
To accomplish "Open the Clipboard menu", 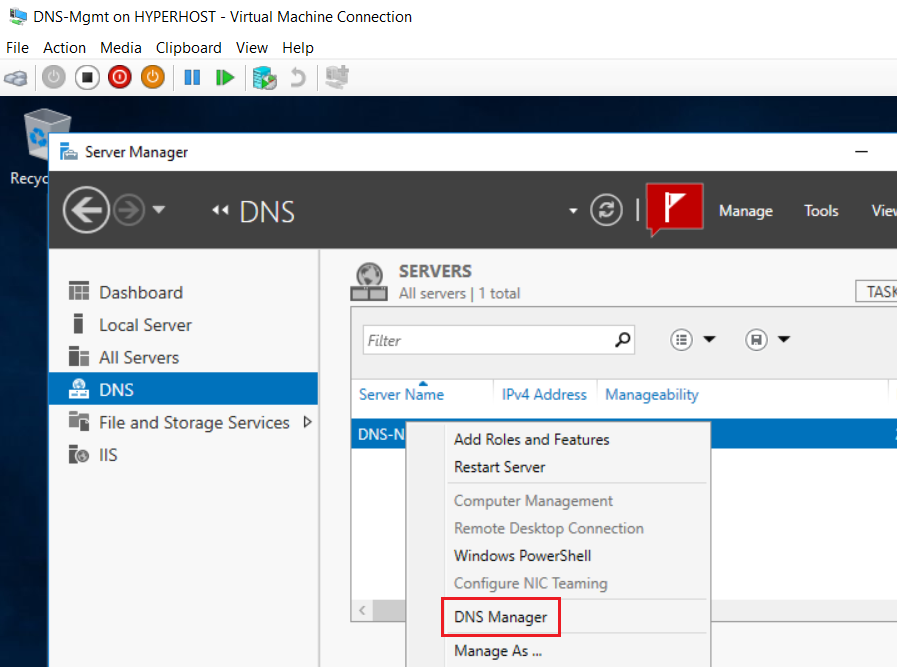I will coord(188,47).
